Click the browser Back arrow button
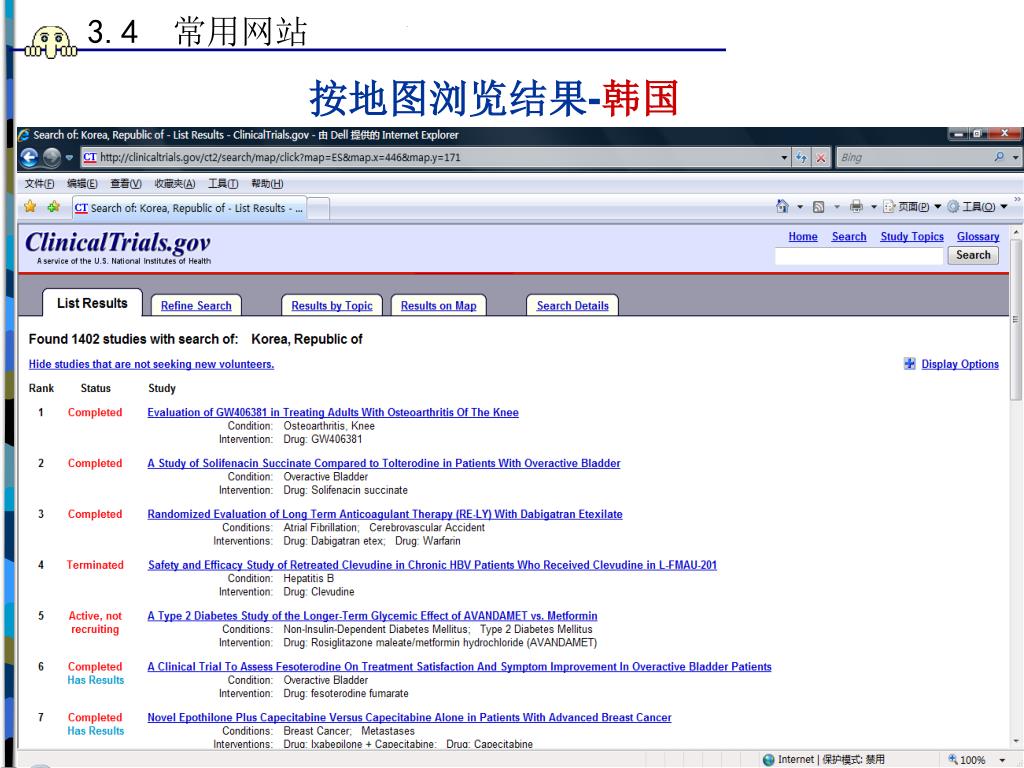Viewport: 1024px width, 768px height. [x=29, y=157]
